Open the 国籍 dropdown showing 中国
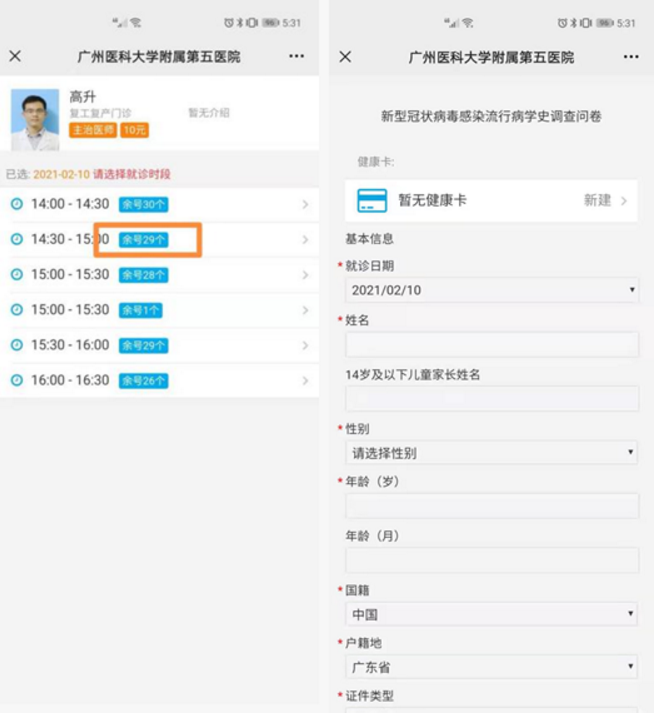 (491, 614)
